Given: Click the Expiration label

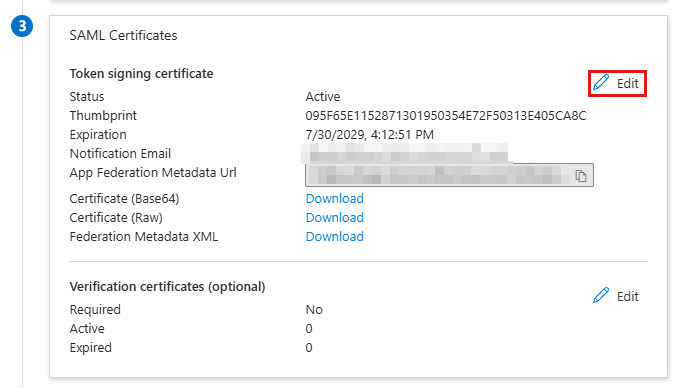Looking at the screenshot, I should (x=98, y=134).
